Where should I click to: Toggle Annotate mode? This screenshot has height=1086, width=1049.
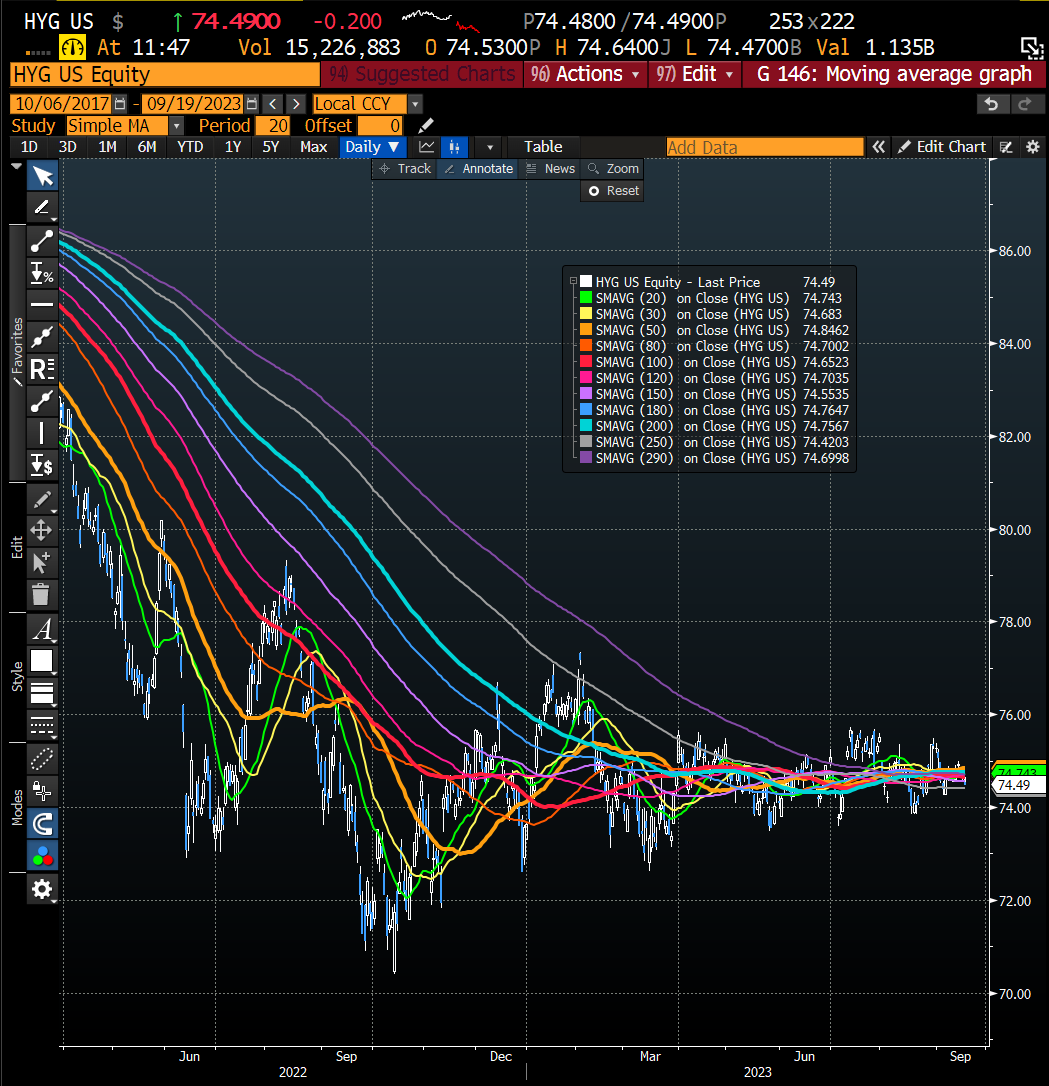tap(478, 168)
